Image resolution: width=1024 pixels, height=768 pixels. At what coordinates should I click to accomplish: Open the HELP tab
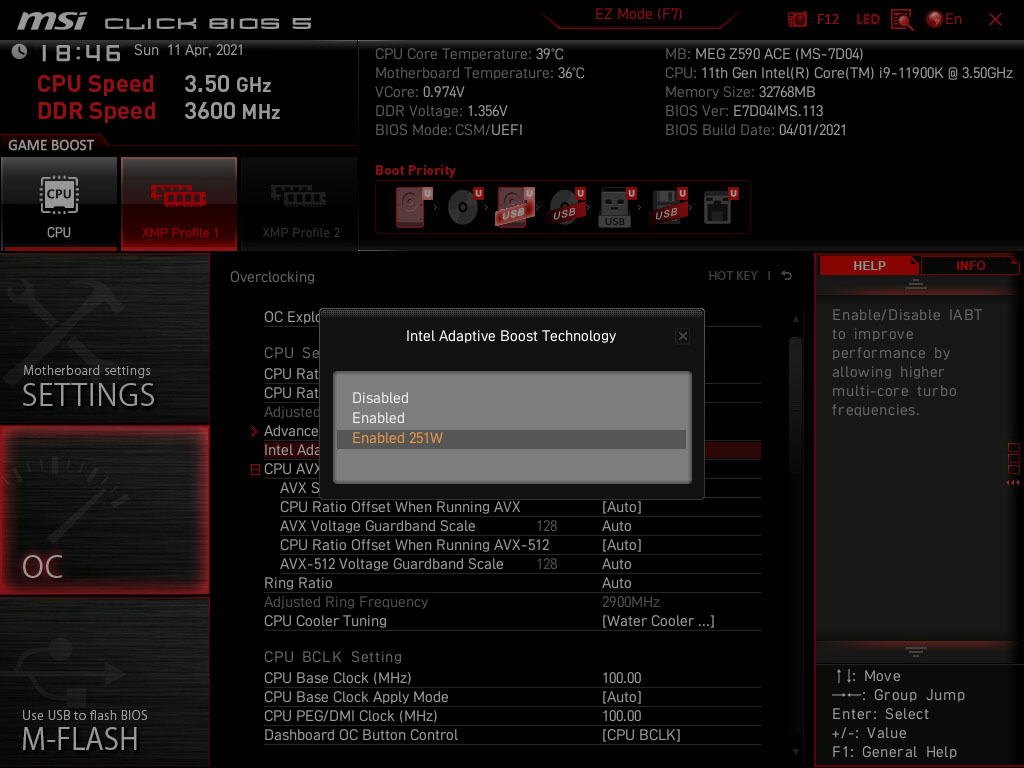[x=868, y=265]
